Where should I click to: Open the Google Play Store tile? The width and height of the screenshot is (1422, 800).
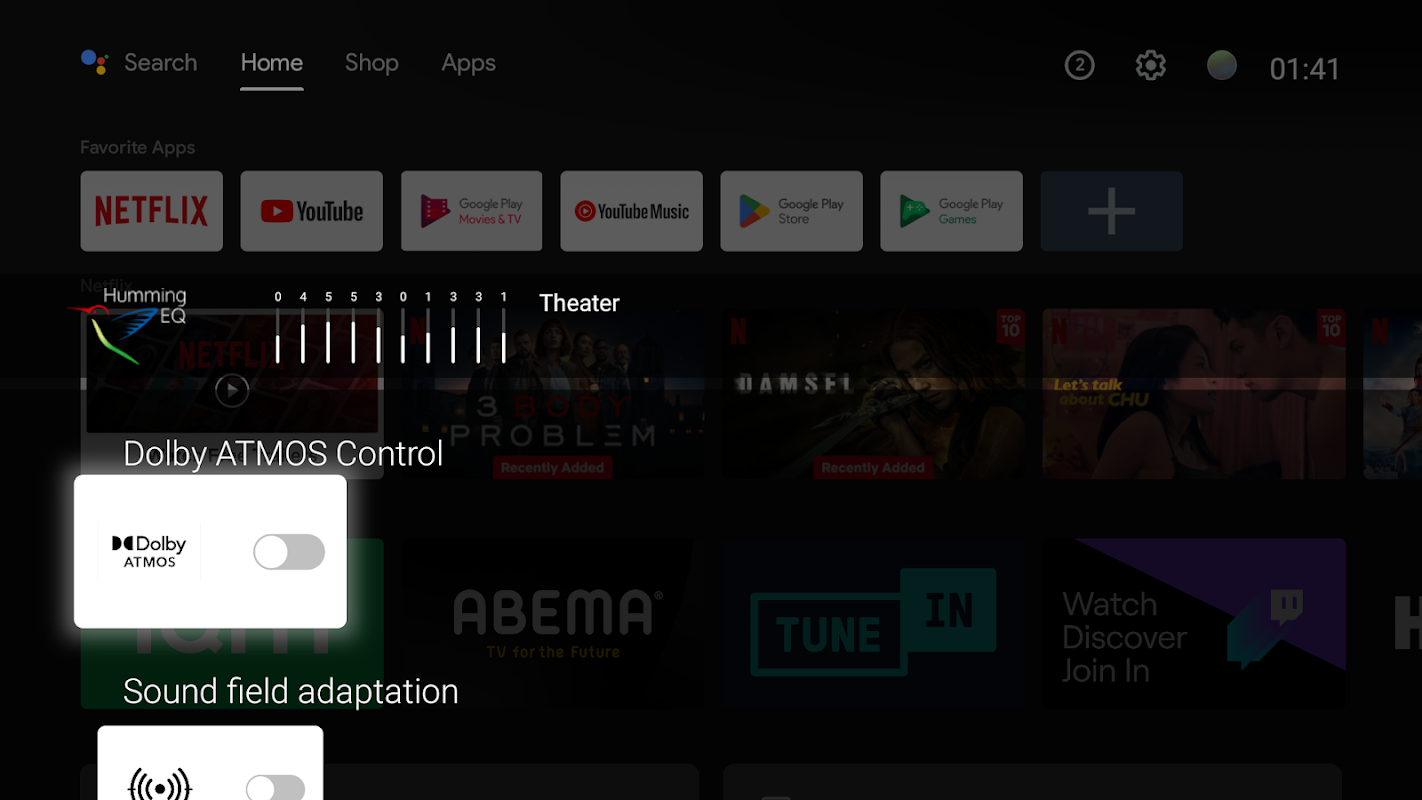pos(792,211)
